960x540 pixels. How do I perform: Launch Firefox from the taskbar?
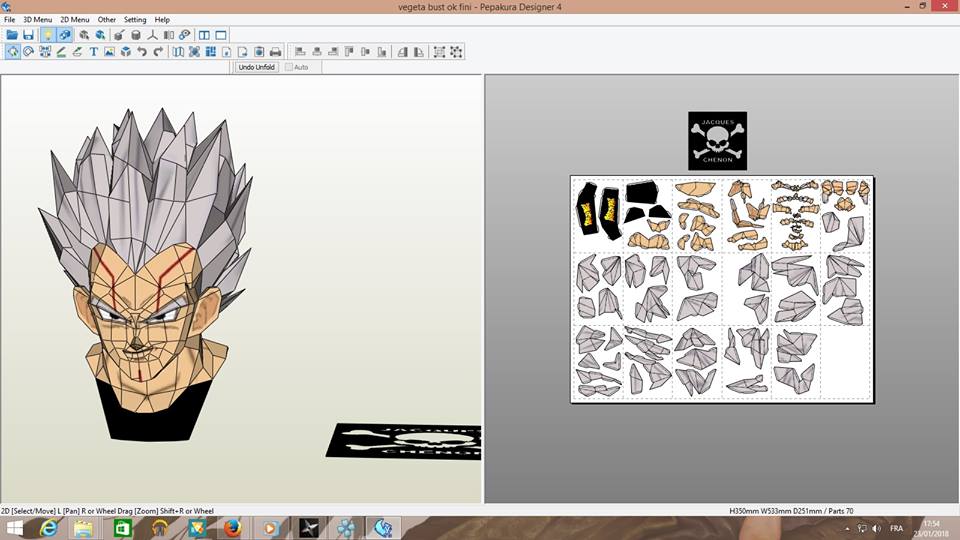click(232, 528)
